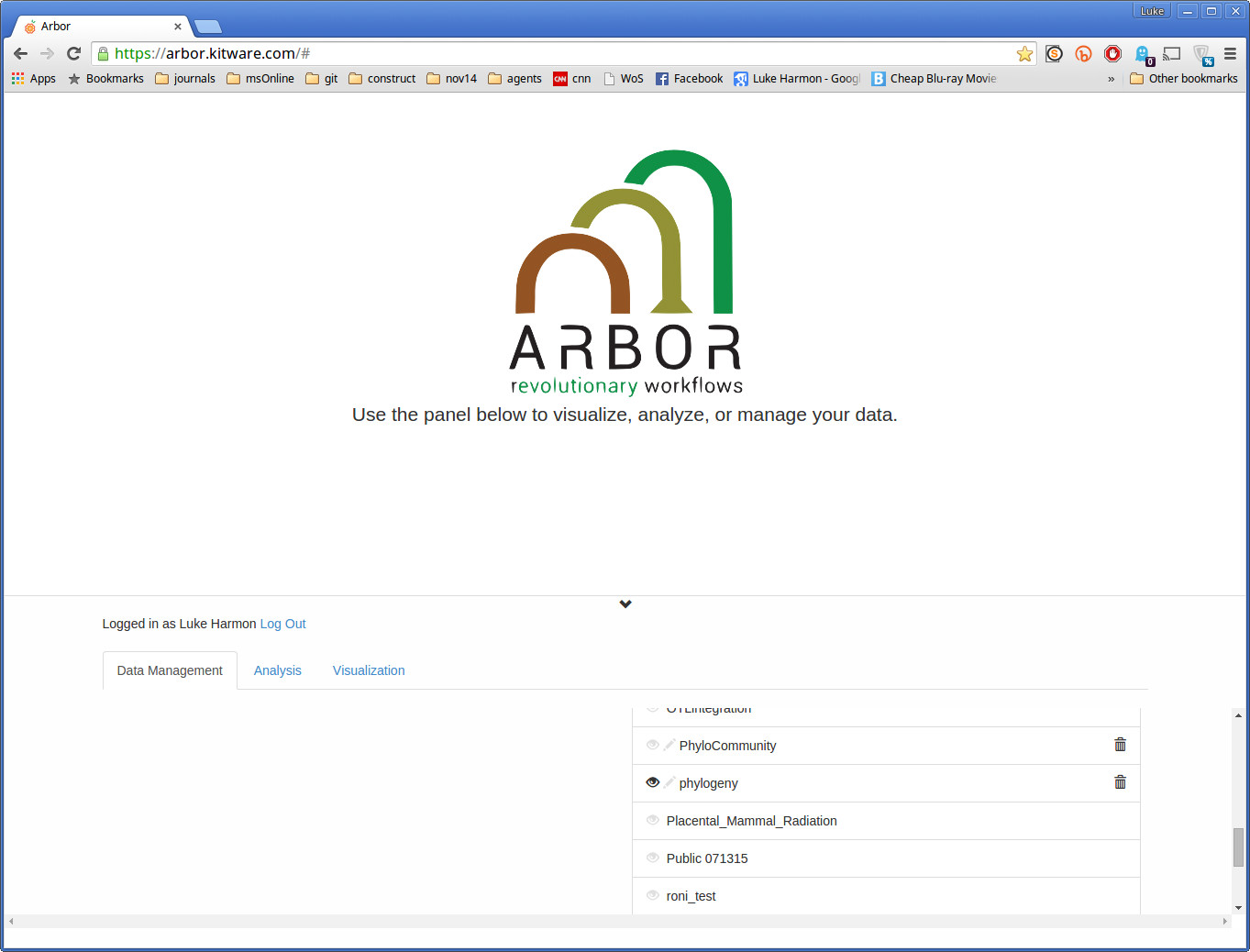Viewport: 1250px width, 952px height.
Task: Edit PhyloCommunity using its pencil icon
Action: [x=669, y=745]
